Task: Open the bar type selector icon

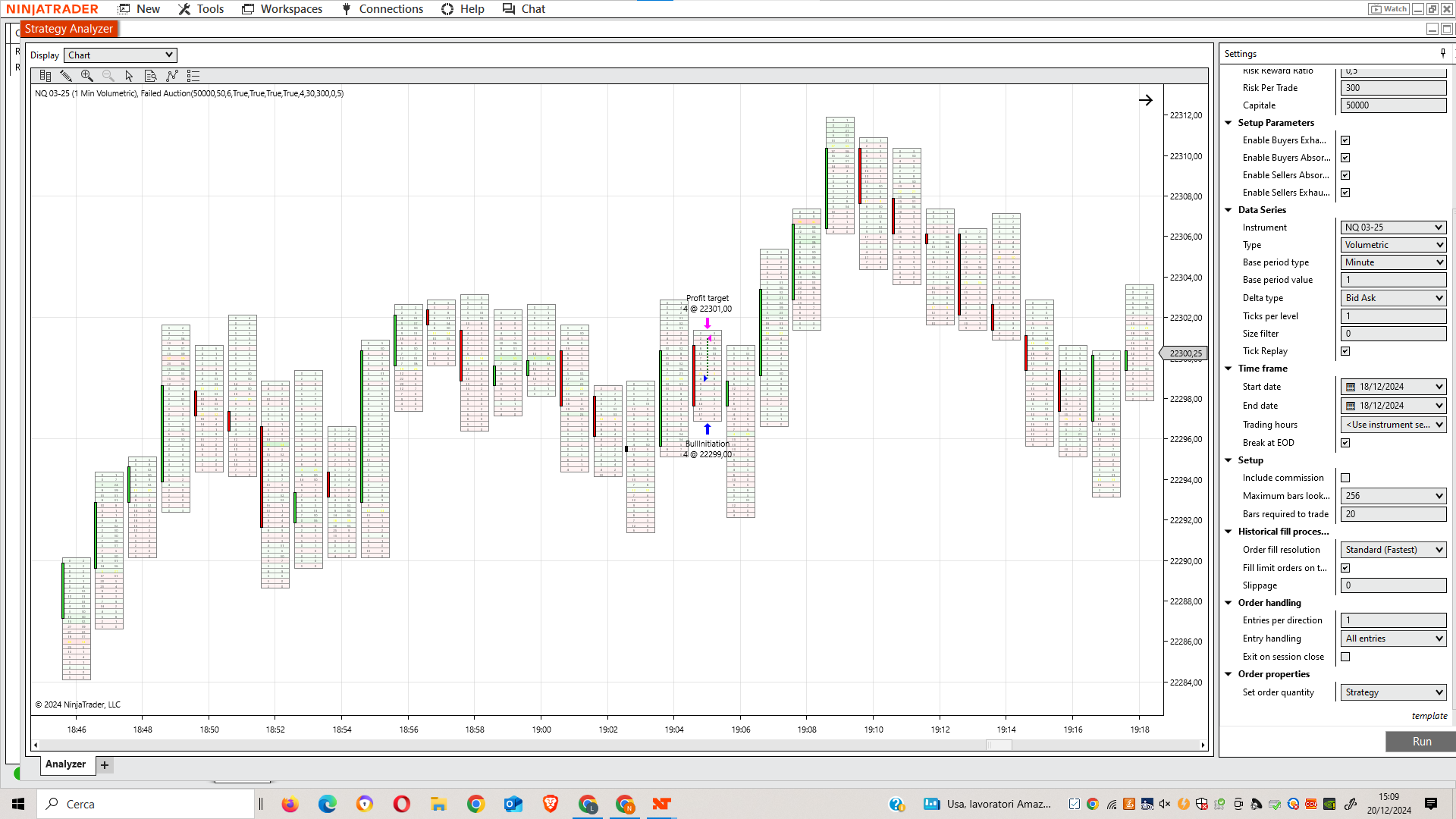Action: coord(45,76)
